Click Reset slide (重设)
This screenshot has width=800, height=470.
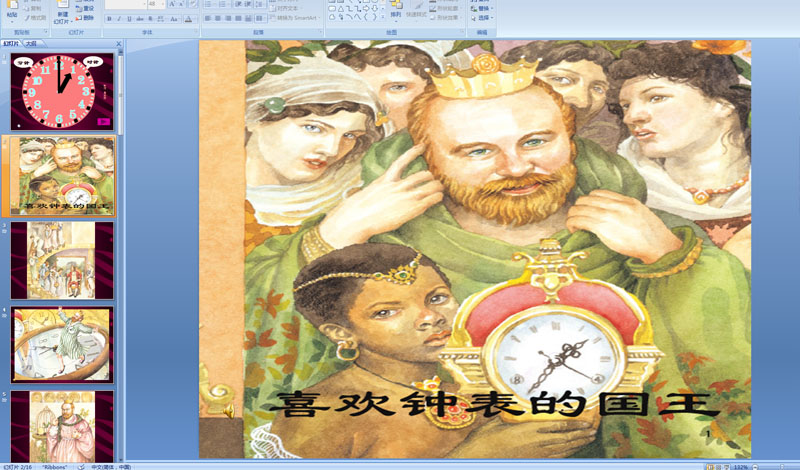[85, 8]
